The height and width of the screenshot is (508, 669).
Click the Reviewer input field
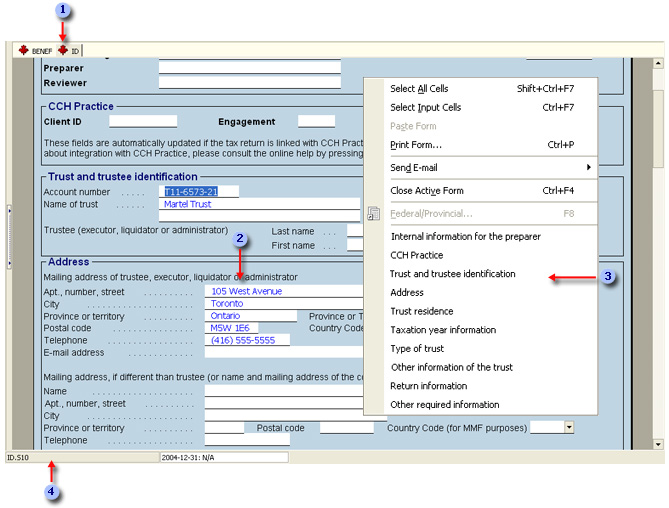(250, 82)
